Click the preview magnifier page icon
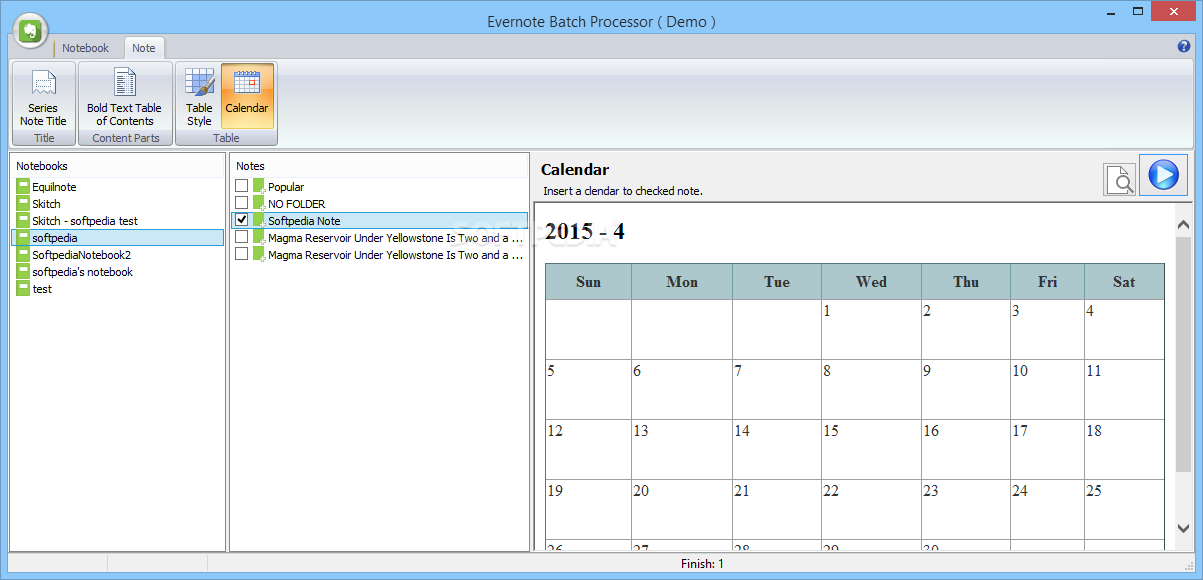 pyautogui.click(x=1120, y=179)
